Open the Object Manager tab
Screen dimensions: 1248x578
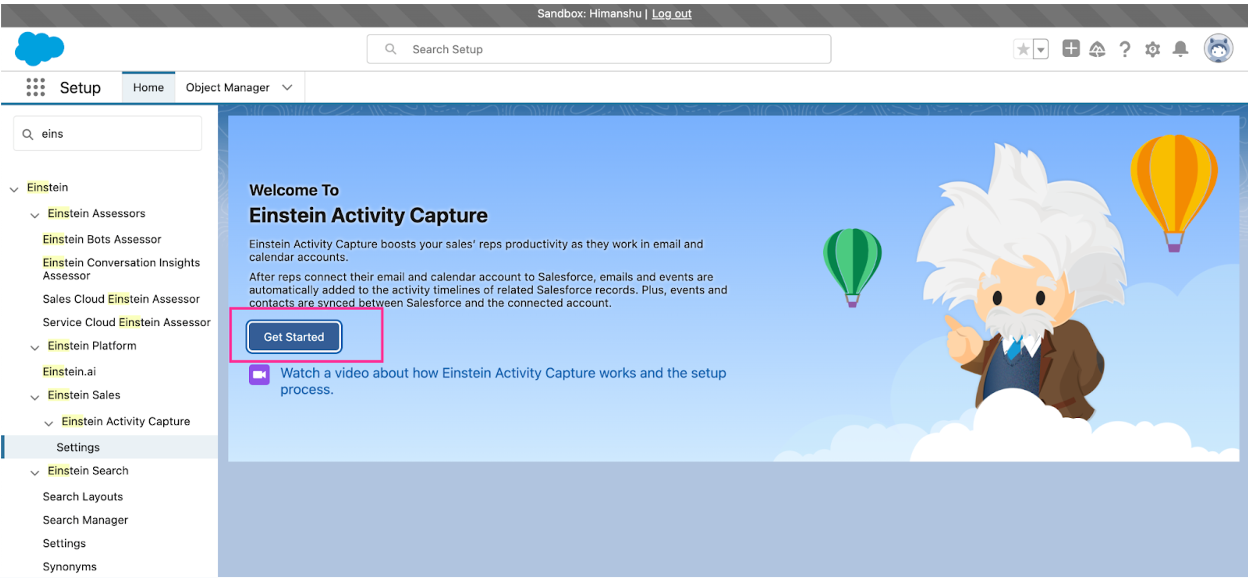228,87
